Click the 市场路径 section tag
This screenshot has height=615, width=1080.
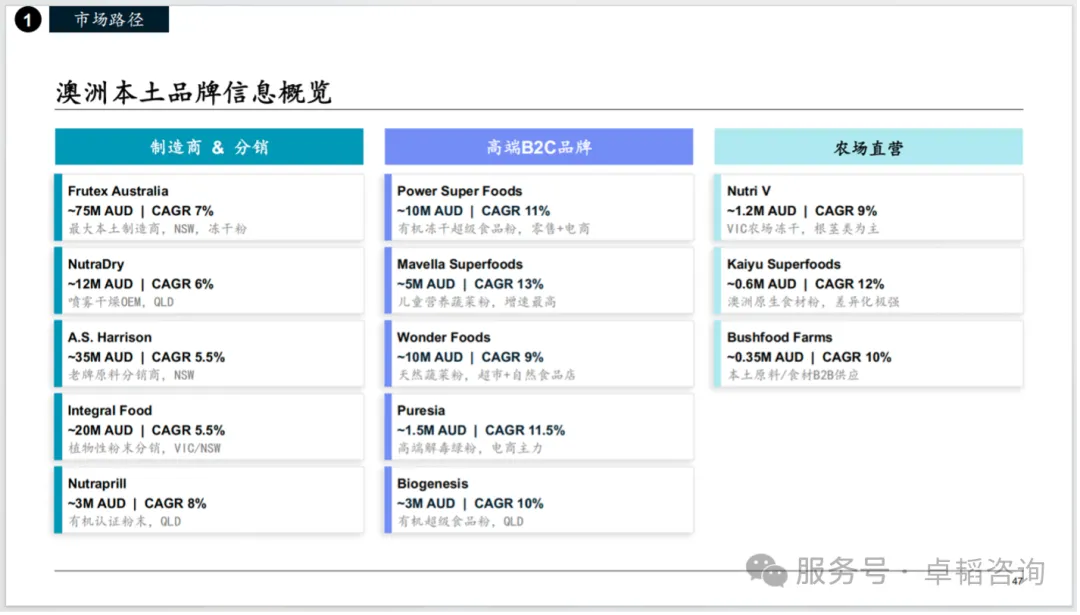[x=109, y=19]
